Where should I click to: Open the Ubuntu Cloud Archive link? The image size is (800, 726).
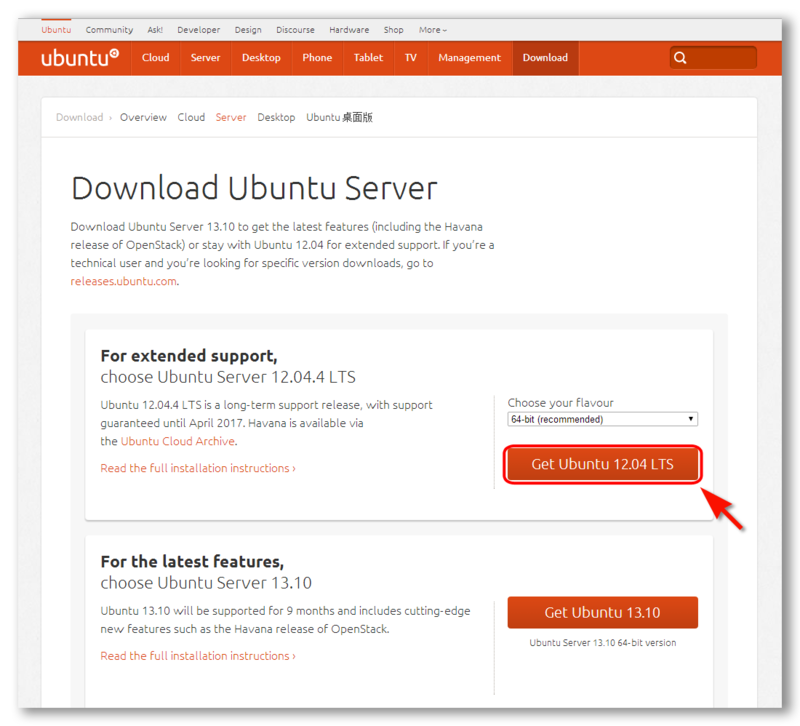point(178,441)
